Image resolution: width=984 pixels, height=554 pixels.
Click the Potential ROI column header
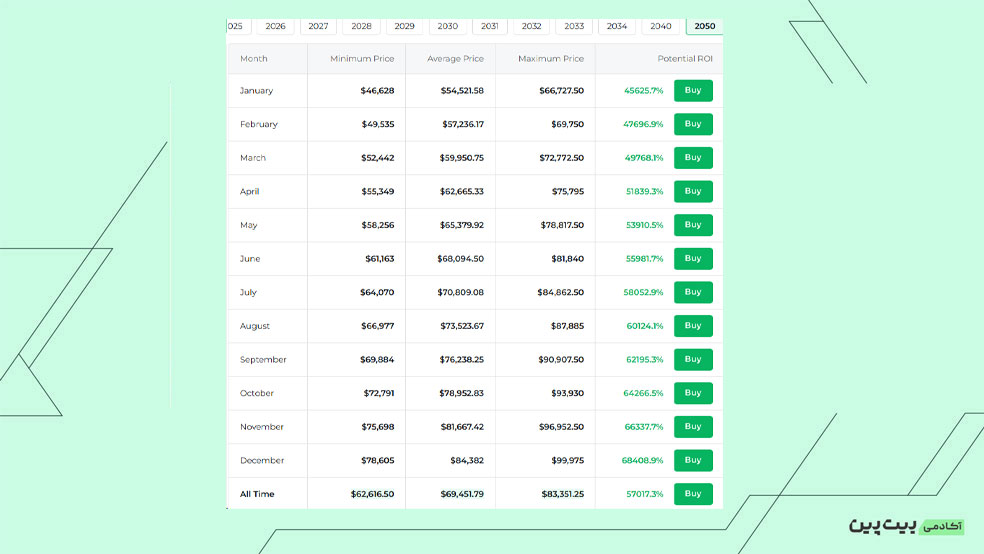tap(691, 59)
